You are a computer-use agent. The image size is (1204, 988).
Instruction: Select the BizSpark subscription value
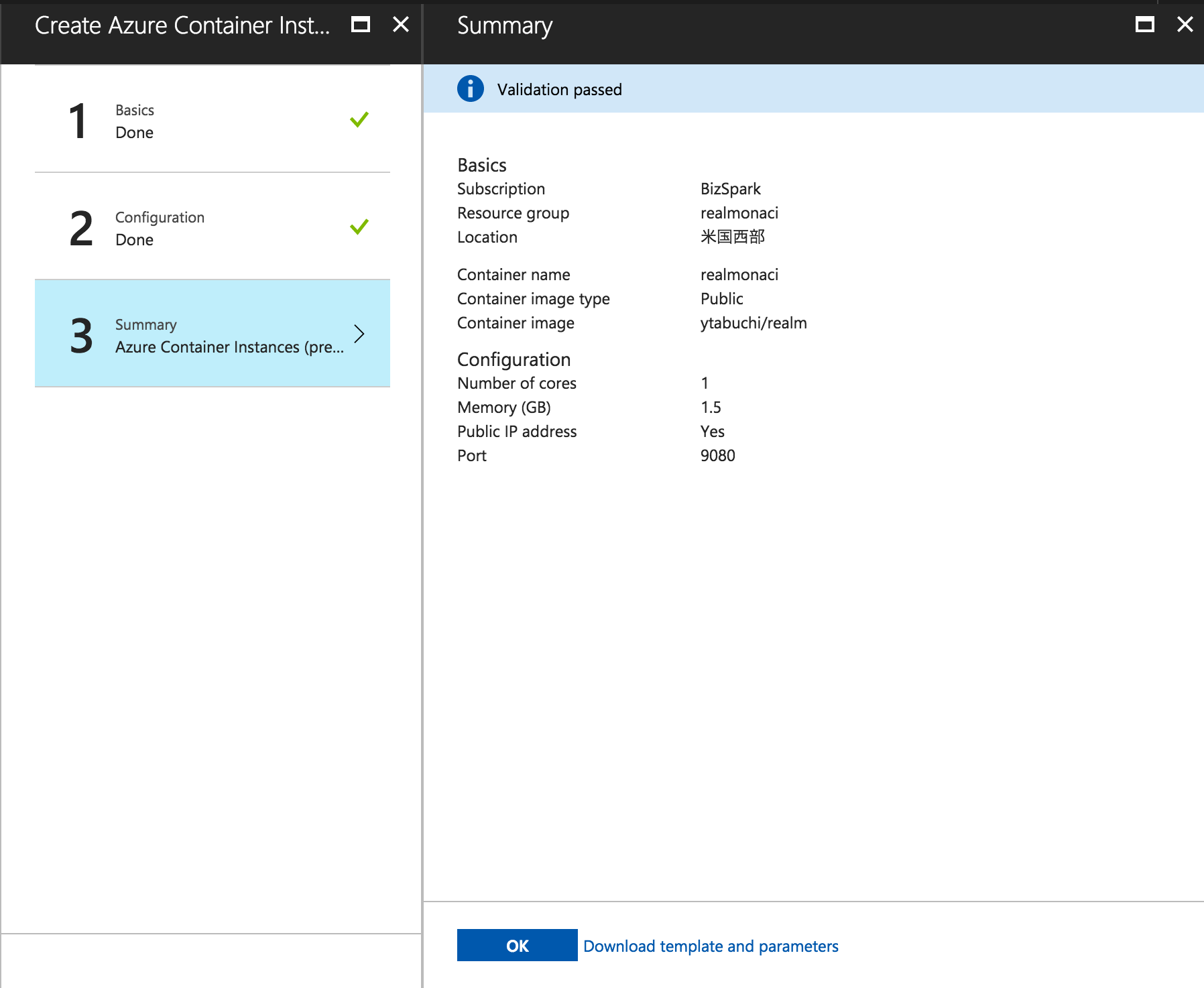pyautogui.click(x=731, y=189)
